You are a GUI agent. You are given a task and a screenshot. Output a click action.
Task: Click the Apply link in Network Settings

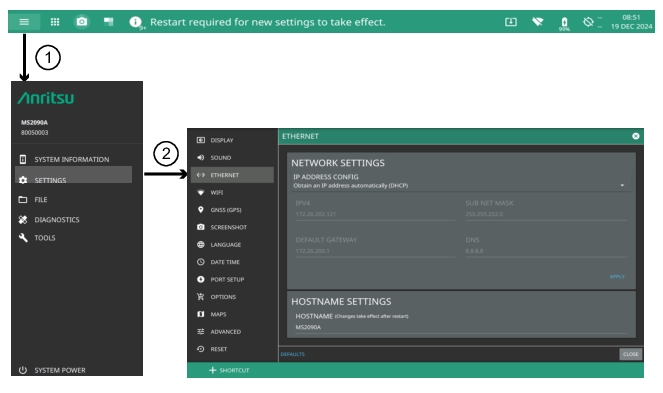617,277
